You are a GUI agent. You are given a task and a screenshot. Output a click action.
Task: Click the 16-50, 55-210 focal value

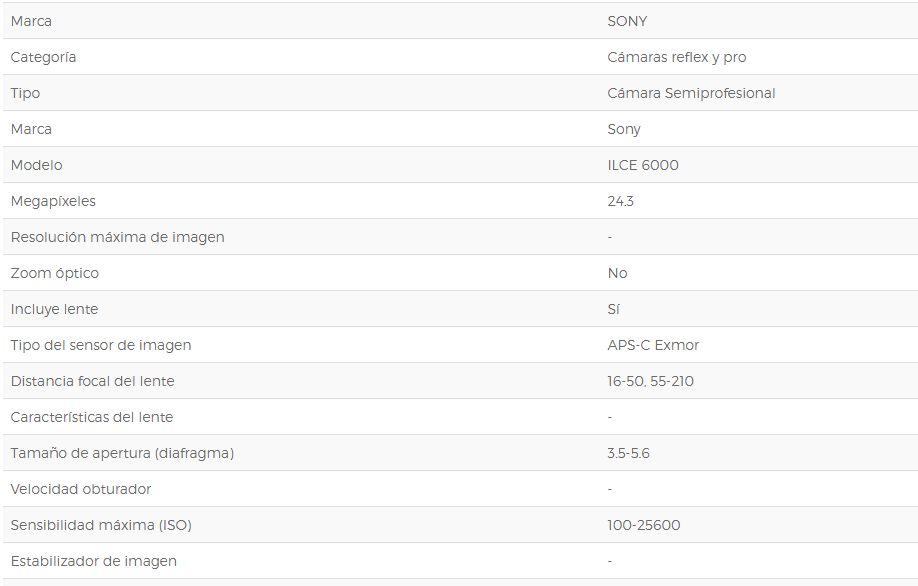pyautogui.click(x=650, y=381)
